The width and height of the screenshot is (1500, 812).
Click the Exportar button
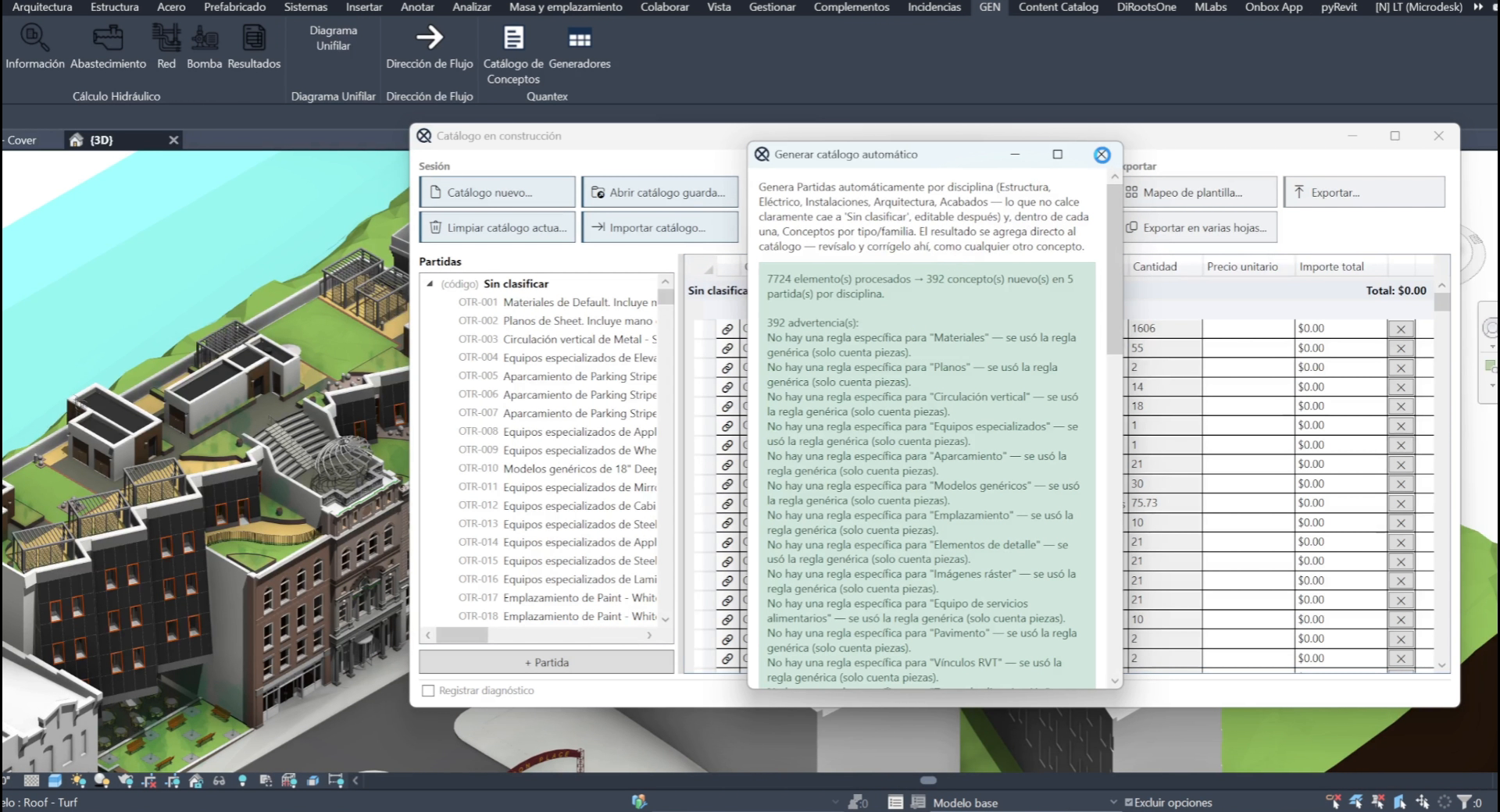click(1364, 192)
